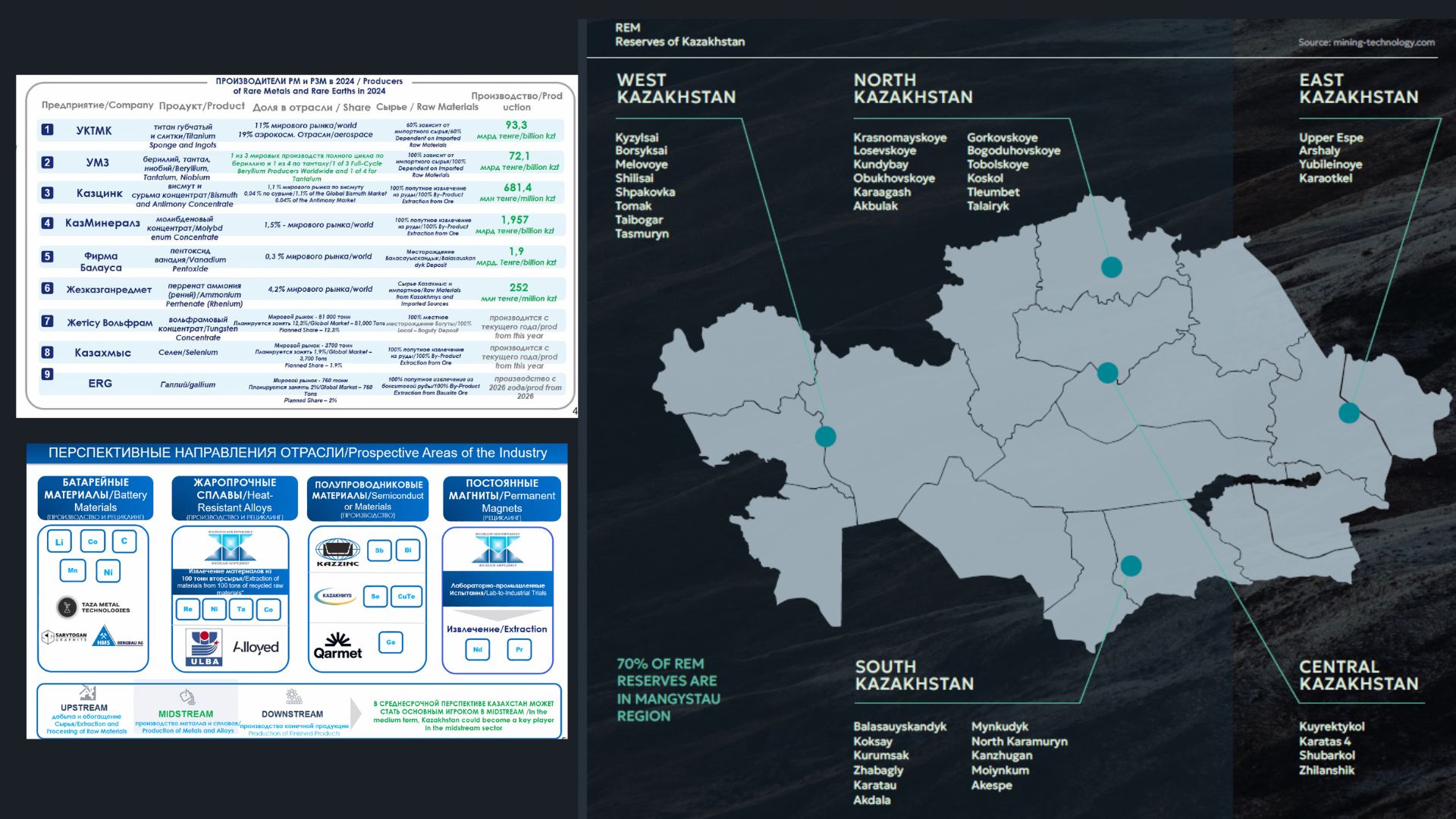Screen dimensions: 1456x819
Task: Click the Battery Materials header box
Action: point(96,498)
